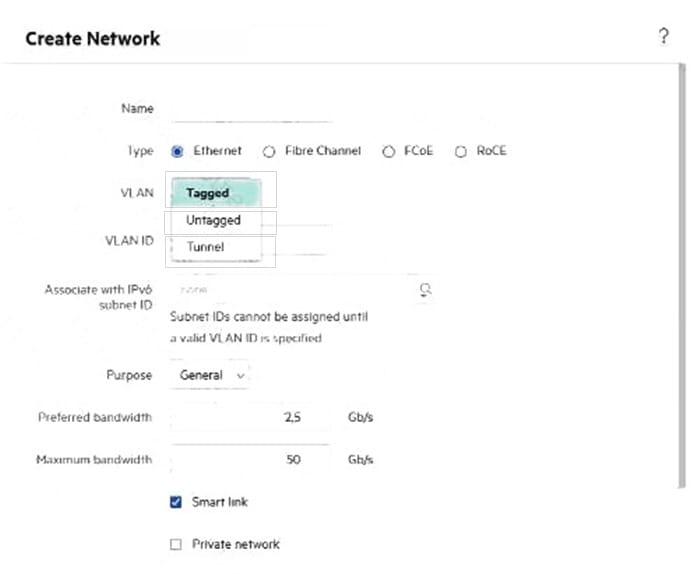Select Untagged from the VLAN list

pos(214,220)
